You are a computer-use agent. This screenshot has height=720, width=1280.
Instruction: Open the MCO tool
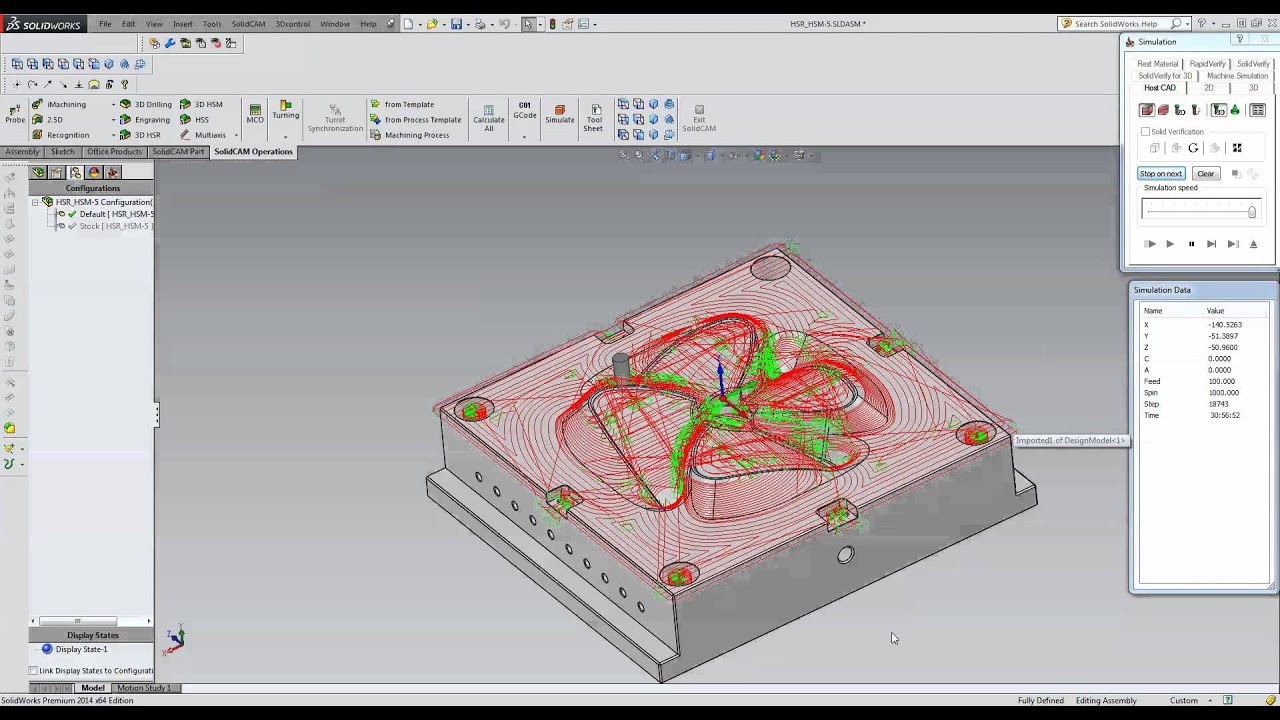click(x=255, y=113)
